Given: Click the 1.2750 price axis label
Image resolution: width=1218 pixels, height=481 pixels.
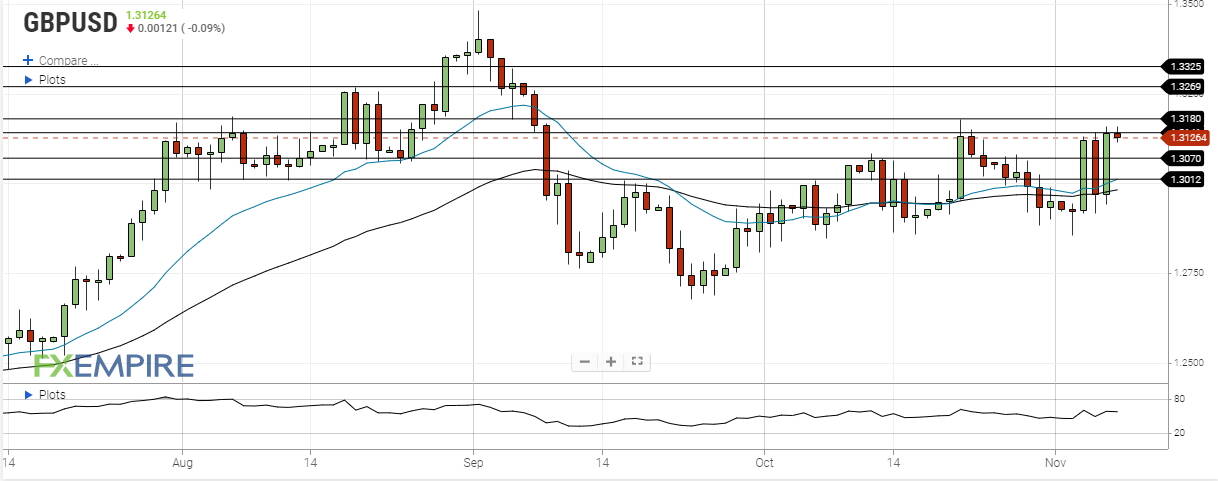Looking at the screenshot, I should [1188, 273].
